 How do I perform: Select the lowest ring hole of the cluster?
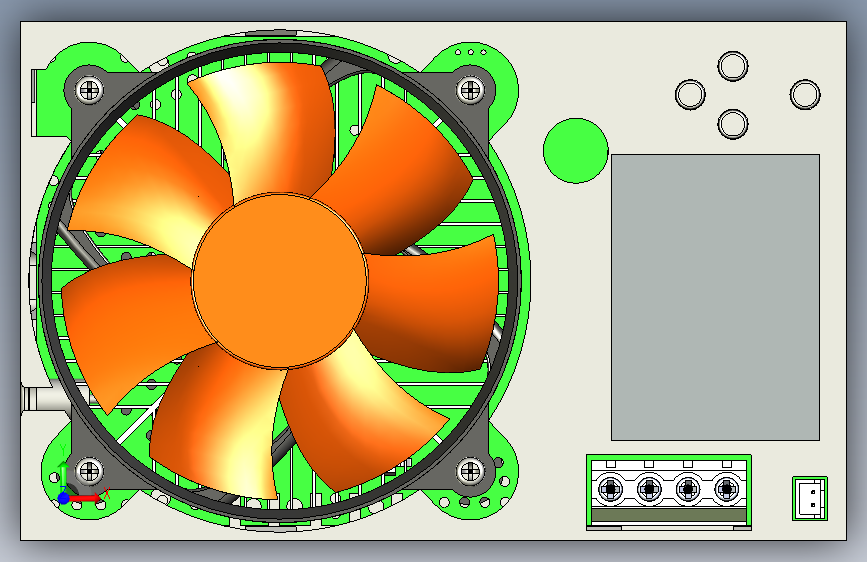(733, 124)
